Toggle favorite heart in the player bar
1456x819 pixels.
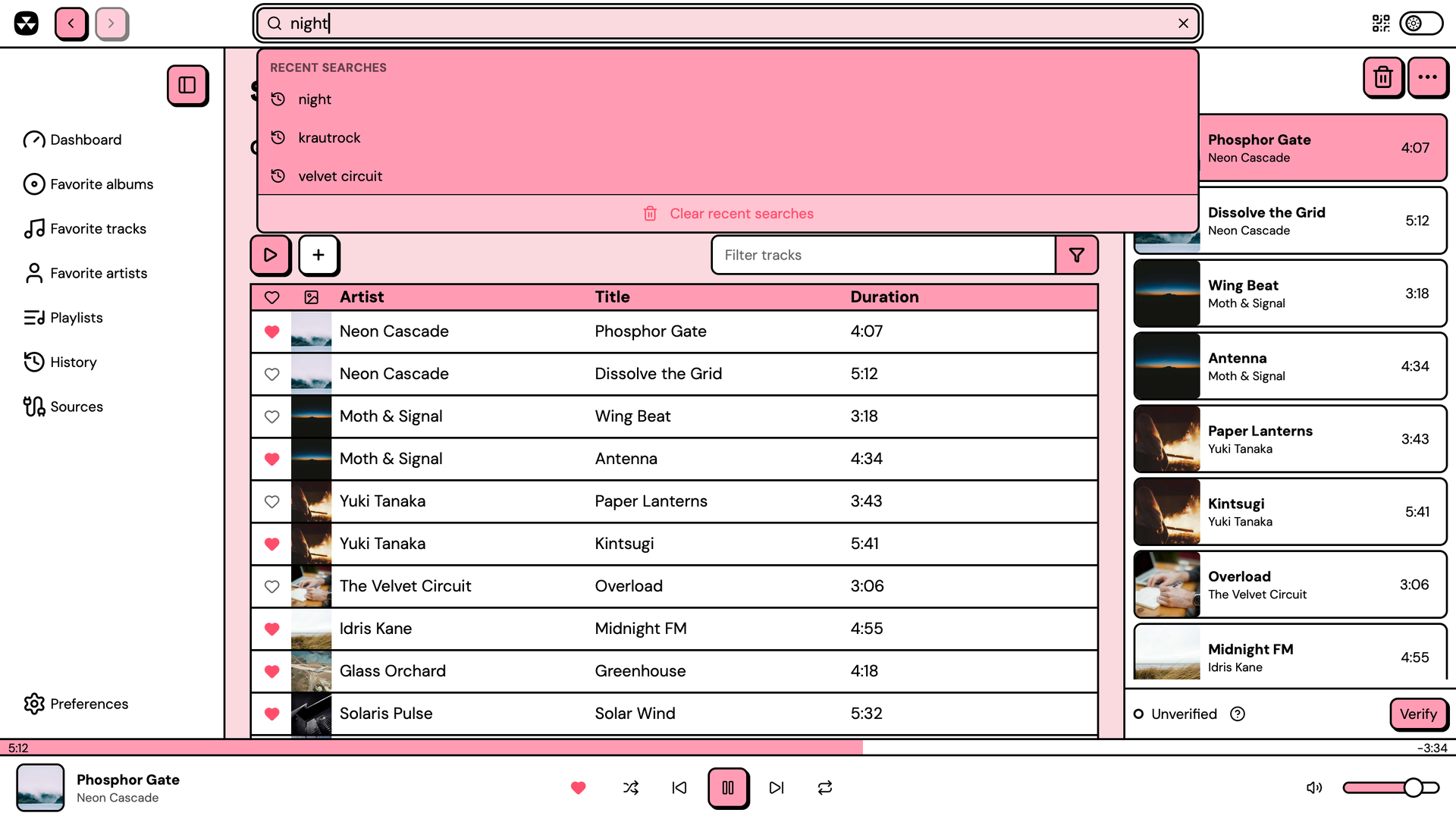[x=578, y=788]
